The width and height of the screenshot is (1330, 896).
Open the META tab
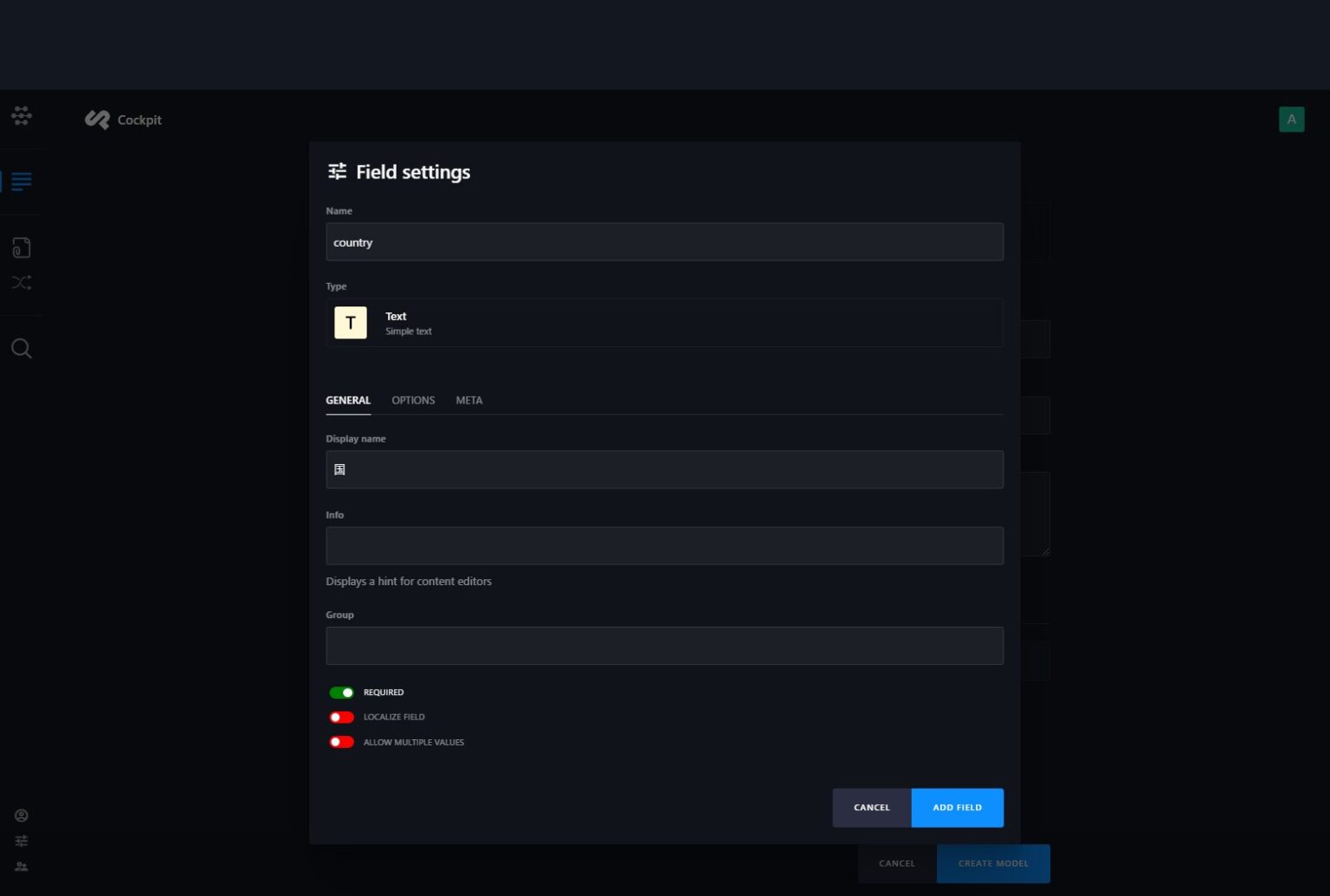tap(468, 400)
